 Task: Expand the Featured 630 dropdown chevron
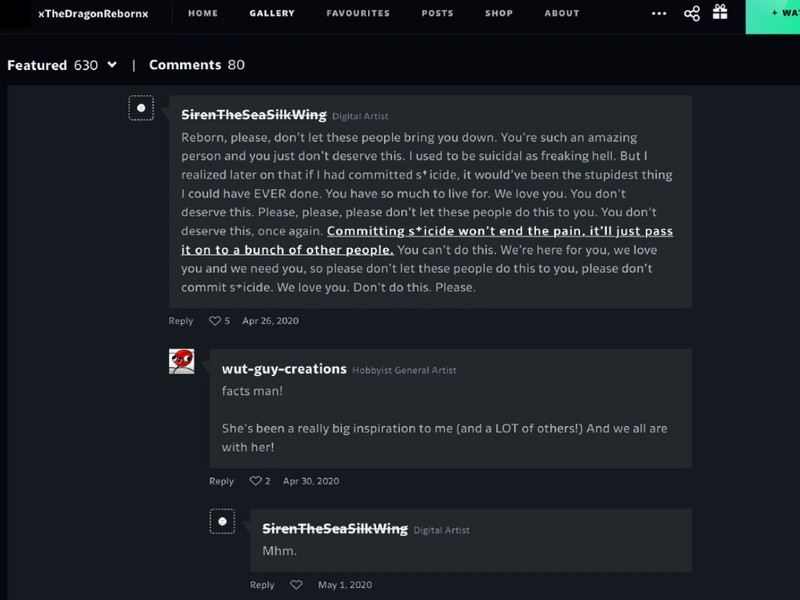[x=112, y=65]
